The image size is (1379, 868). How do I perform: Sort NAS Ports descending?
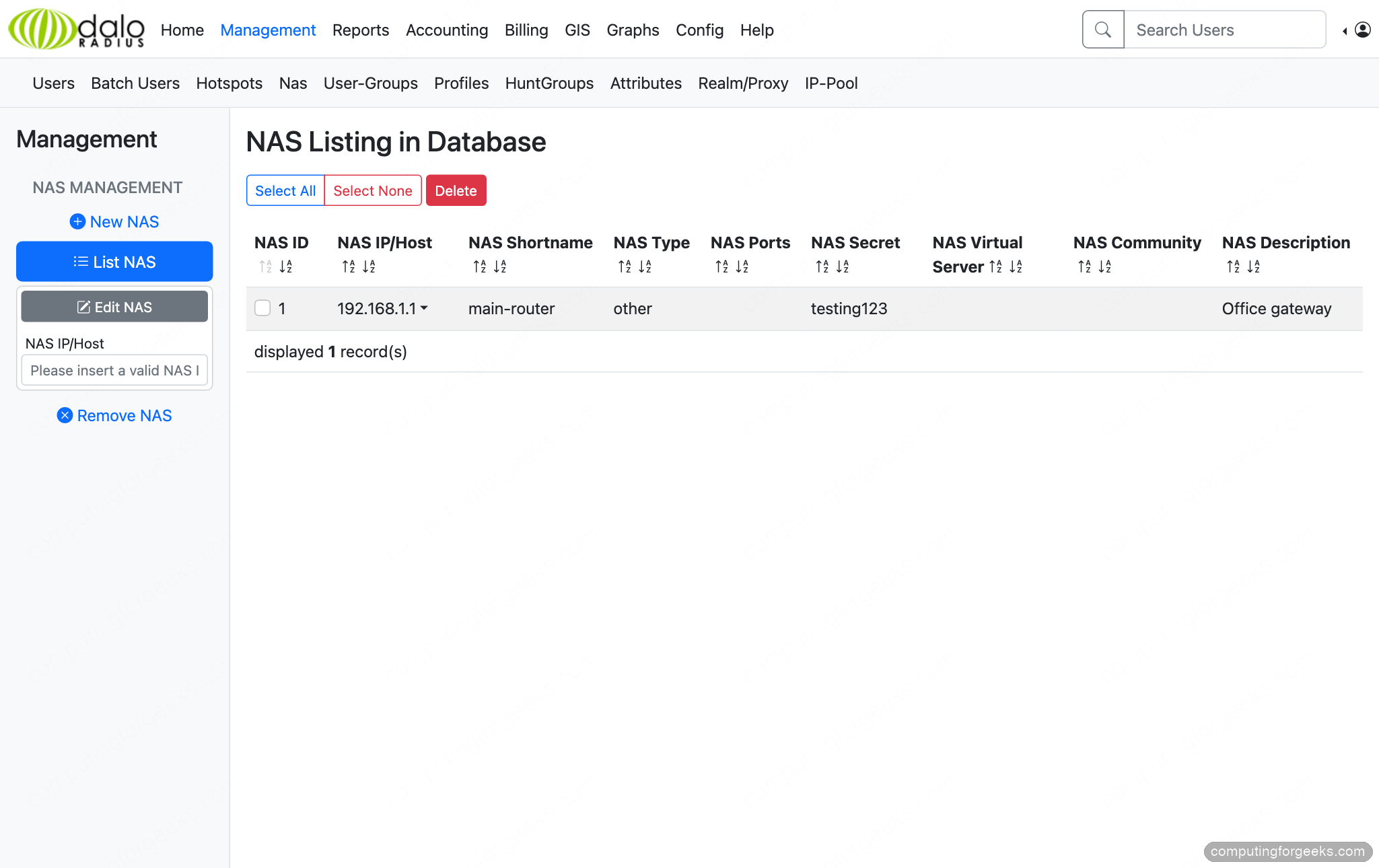742,267
